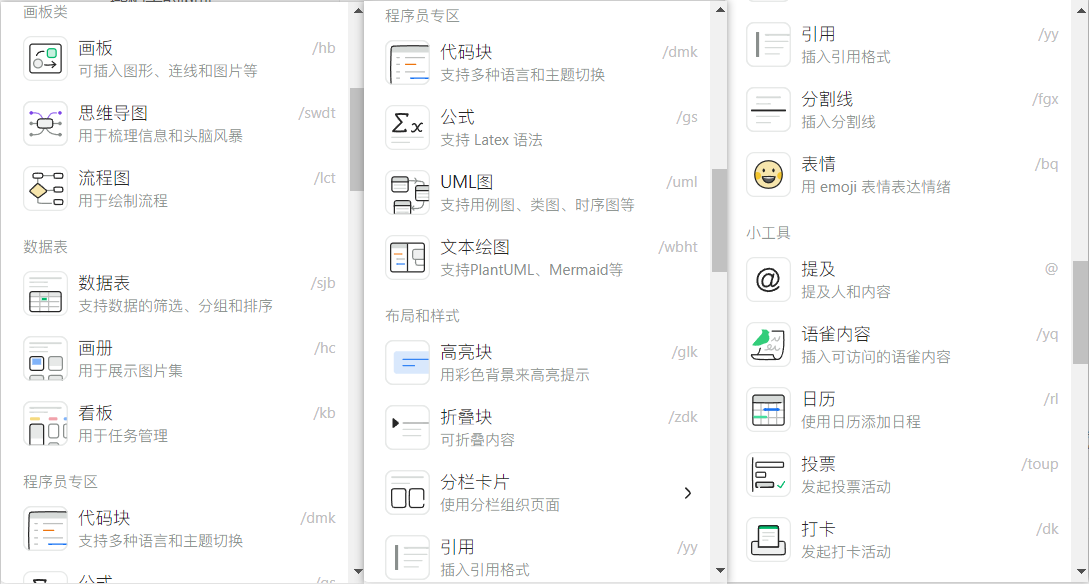Click the left panel scrollbar up arrow

[358, 10]
